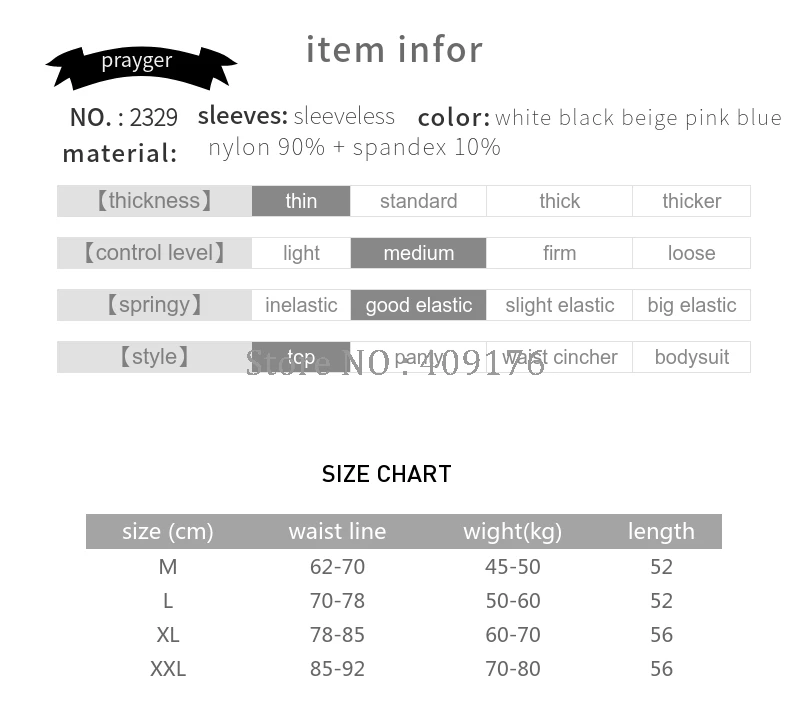The width and height of the screenshot is (790, 728).
Task: Click the SIZE CHART heading
Action: coord(386,474)
